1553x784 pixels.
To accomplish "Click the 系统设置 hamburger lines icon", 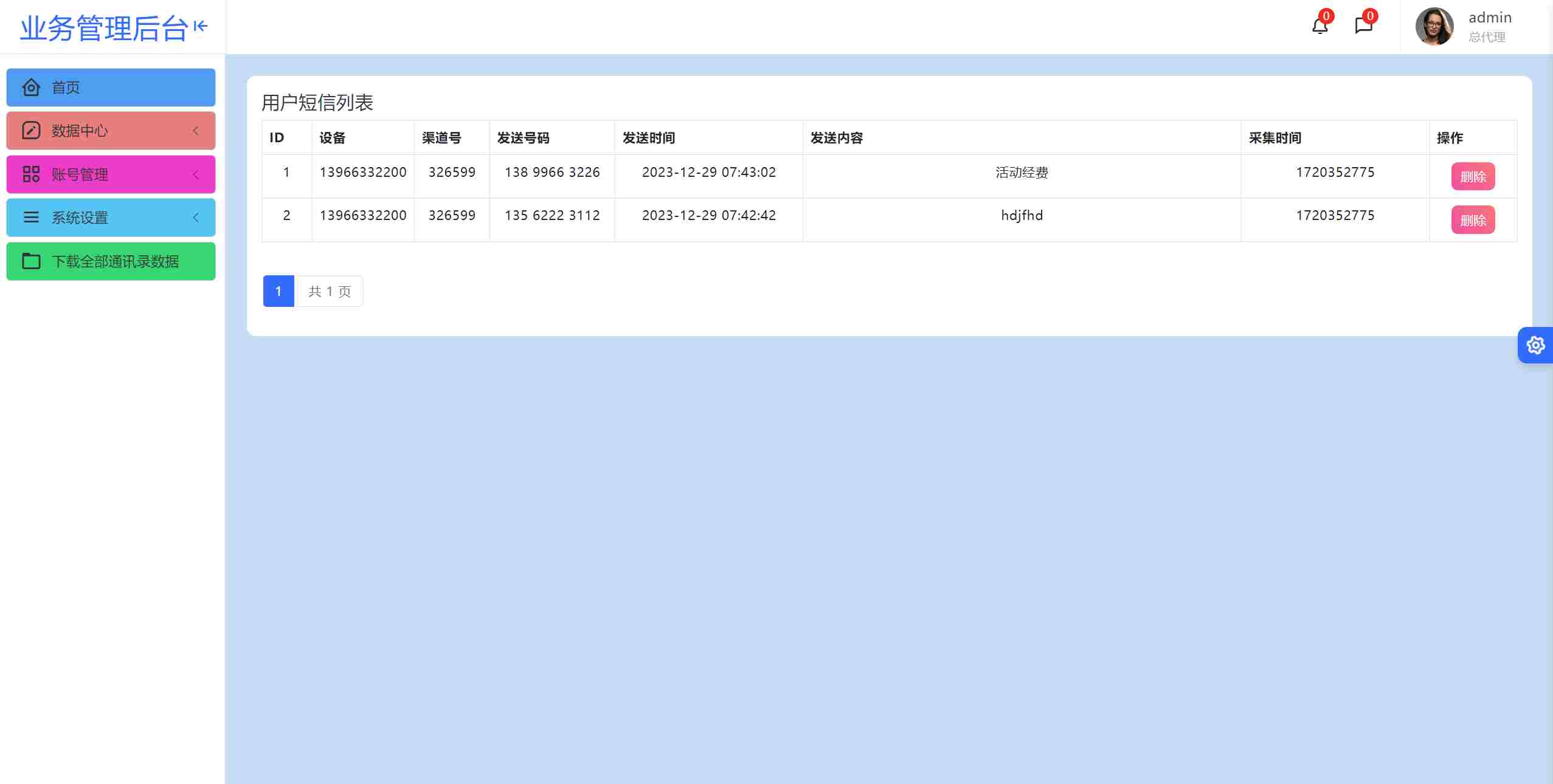I will [31, 218].
